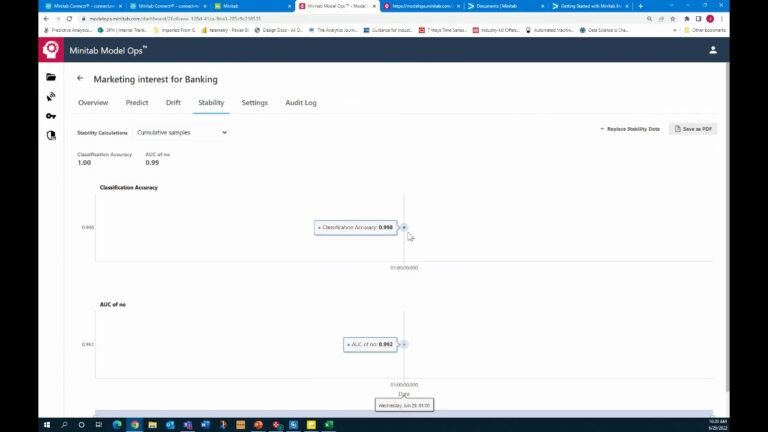The height and width of the screenshot is (432, 768).
Task: Open Windows taskbar search
Action: point(64,425)
